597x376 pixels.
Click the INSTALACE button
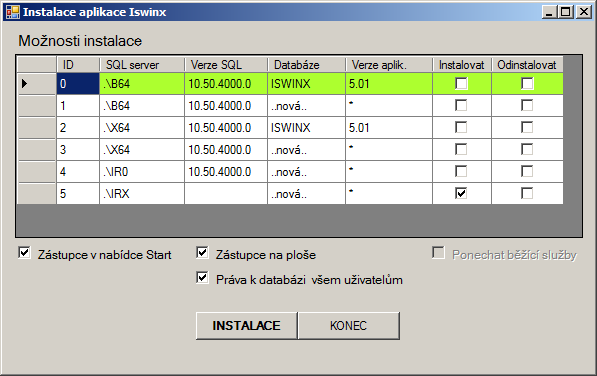point(246,325)
